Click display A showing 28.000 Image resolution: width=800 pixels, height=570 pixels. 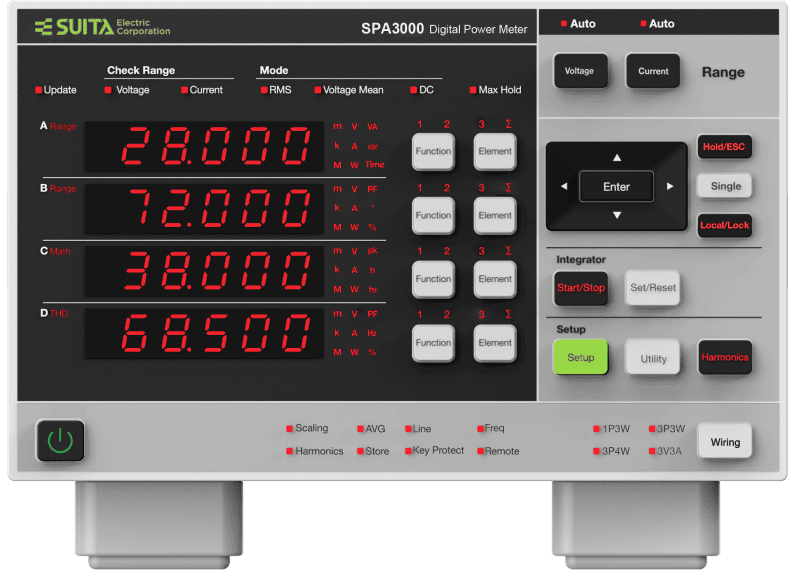coord(204,146)
